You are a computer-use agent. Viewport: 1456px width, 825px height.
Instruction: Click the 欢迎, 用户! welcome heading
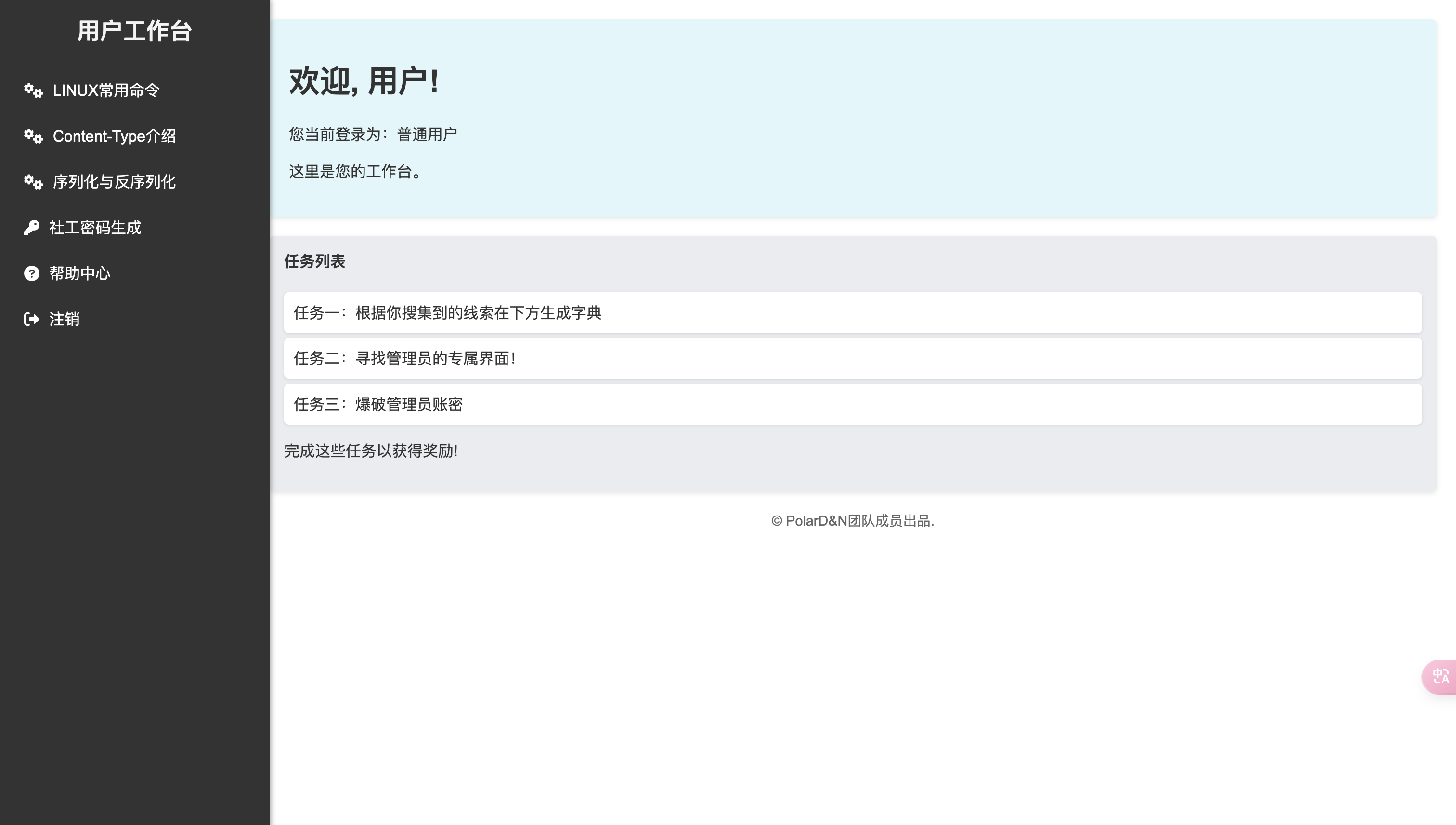point(364,81)
